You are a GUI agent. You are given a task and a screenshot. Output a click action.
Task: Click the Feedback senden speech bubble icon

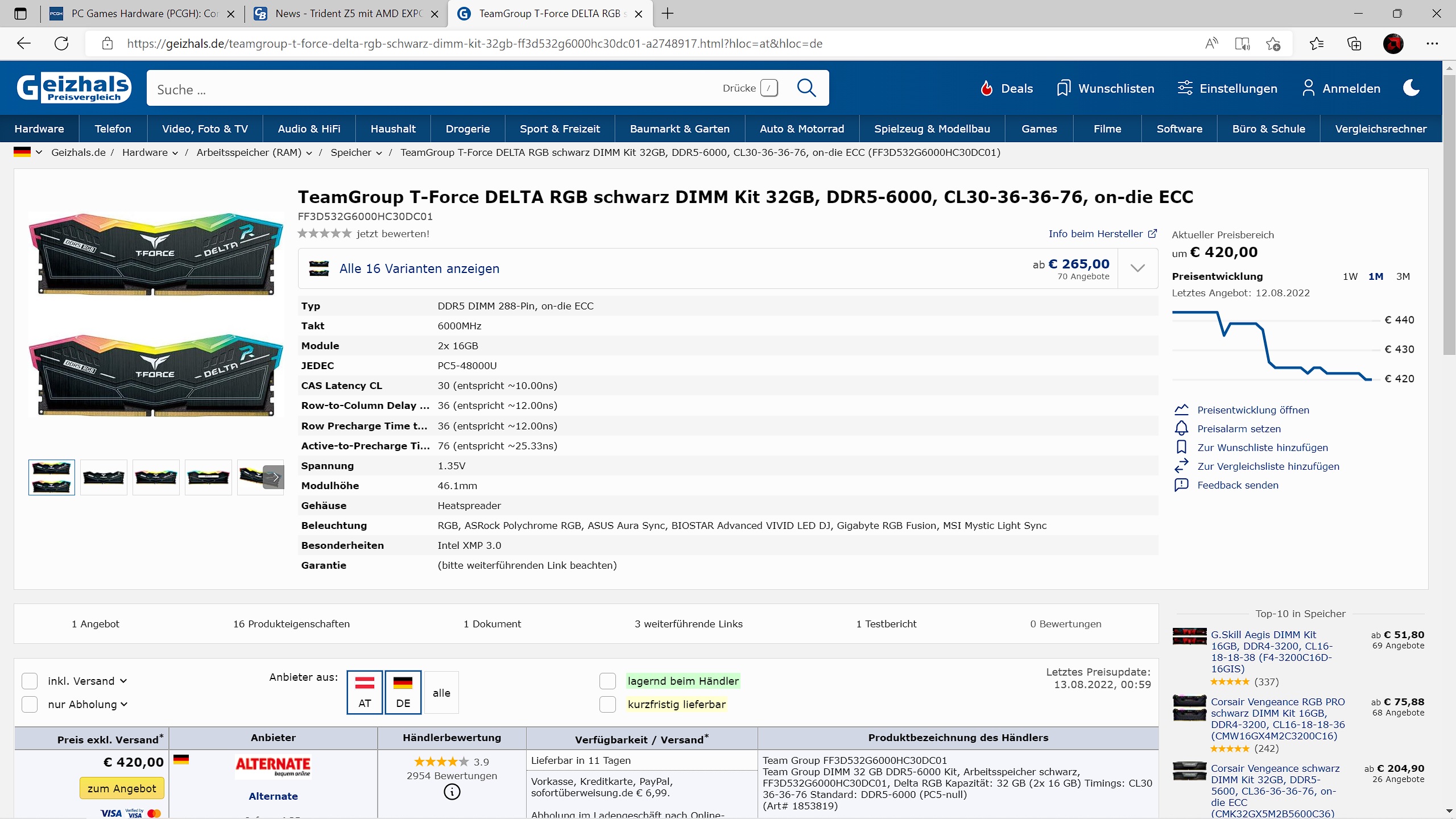click(x=1181, y=485)
